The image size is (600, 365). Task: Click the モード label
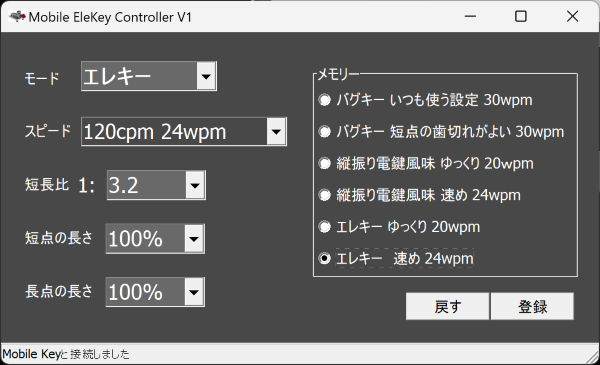(x=42, y=78)
